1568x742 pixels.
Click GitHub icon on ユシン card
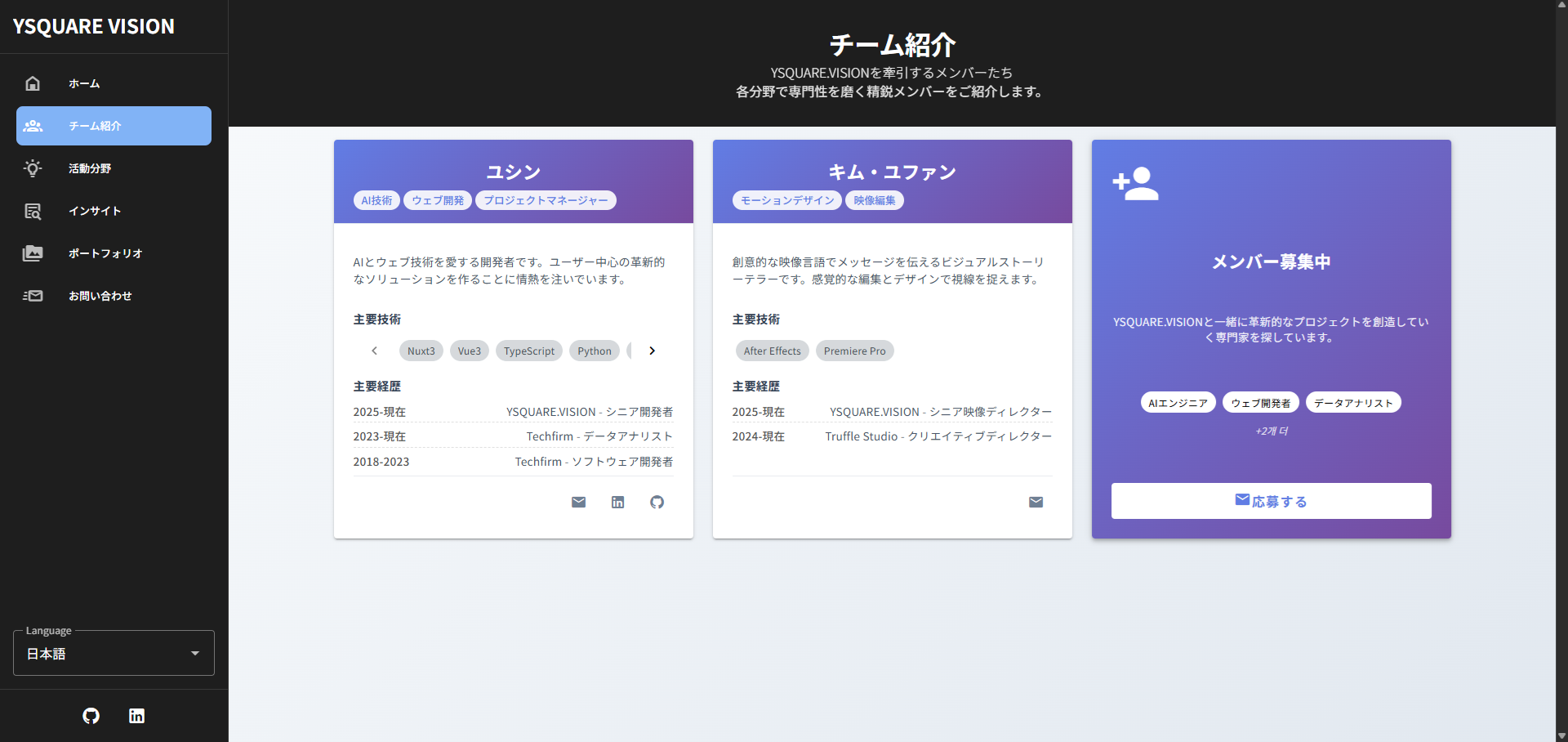coord(657,502)
